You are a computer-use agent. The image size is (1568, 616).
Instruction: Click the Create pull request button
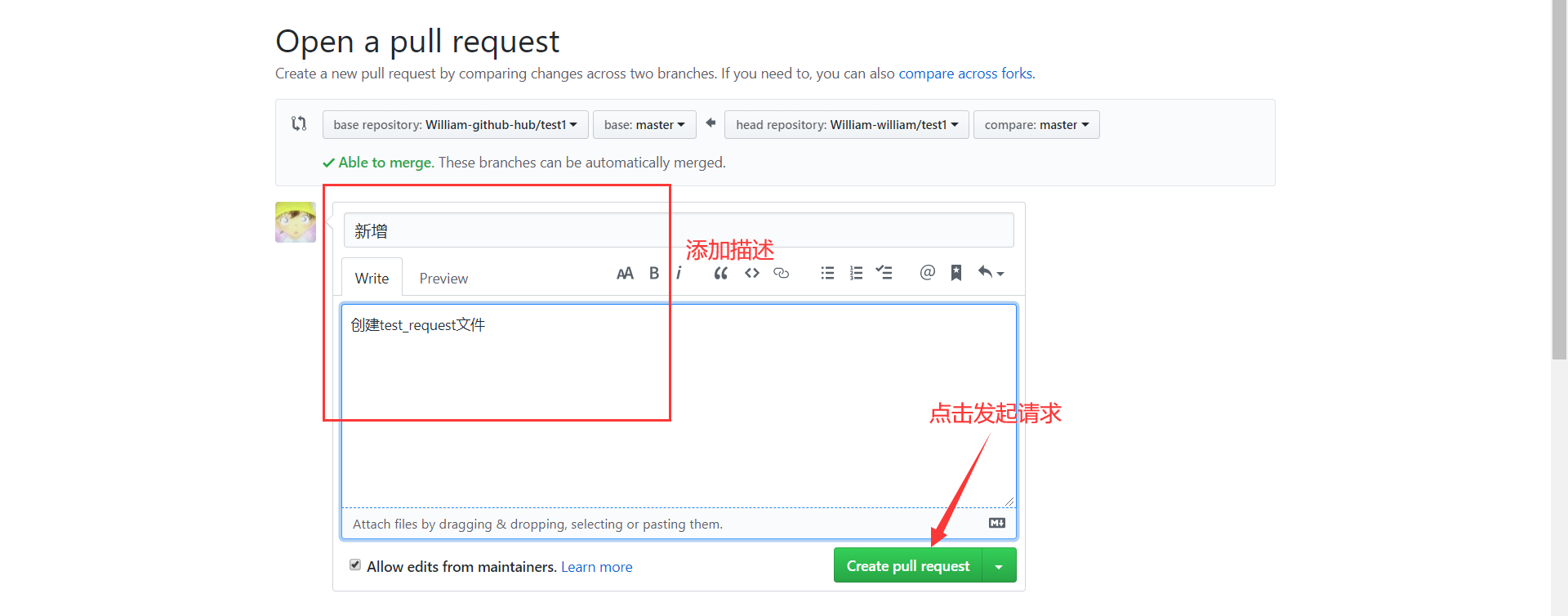908,565
